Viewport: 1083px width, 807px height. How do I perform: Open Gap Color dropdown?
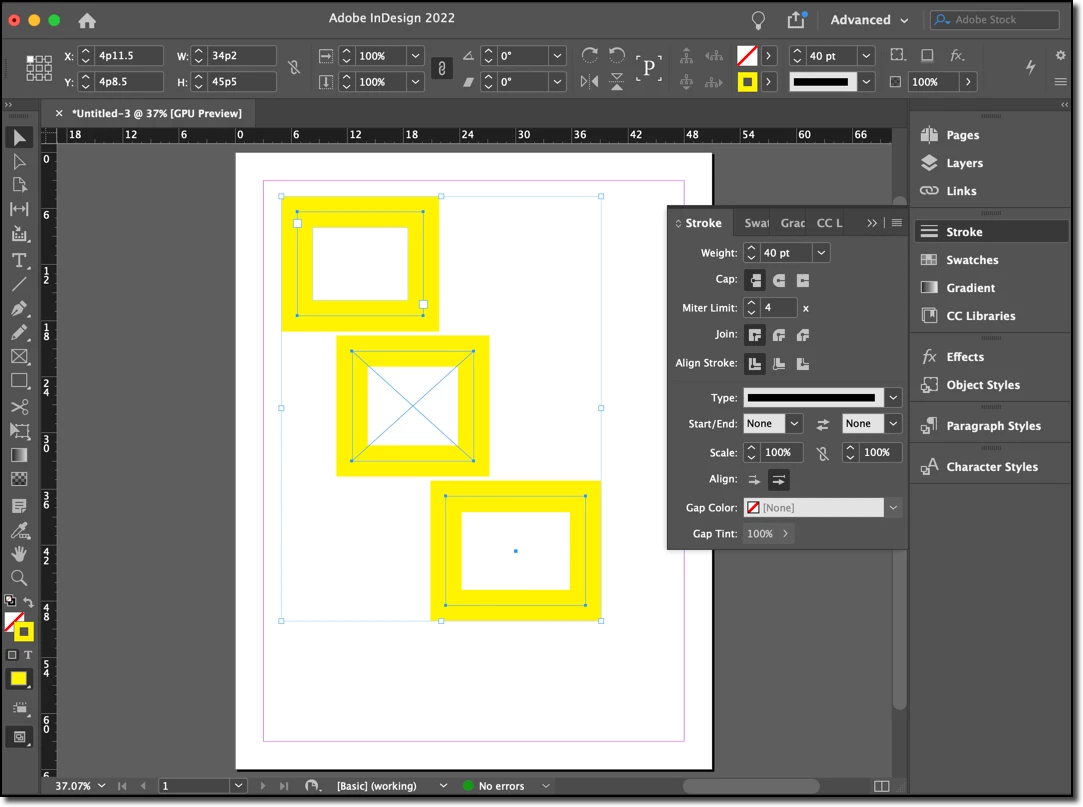(893, 508)
